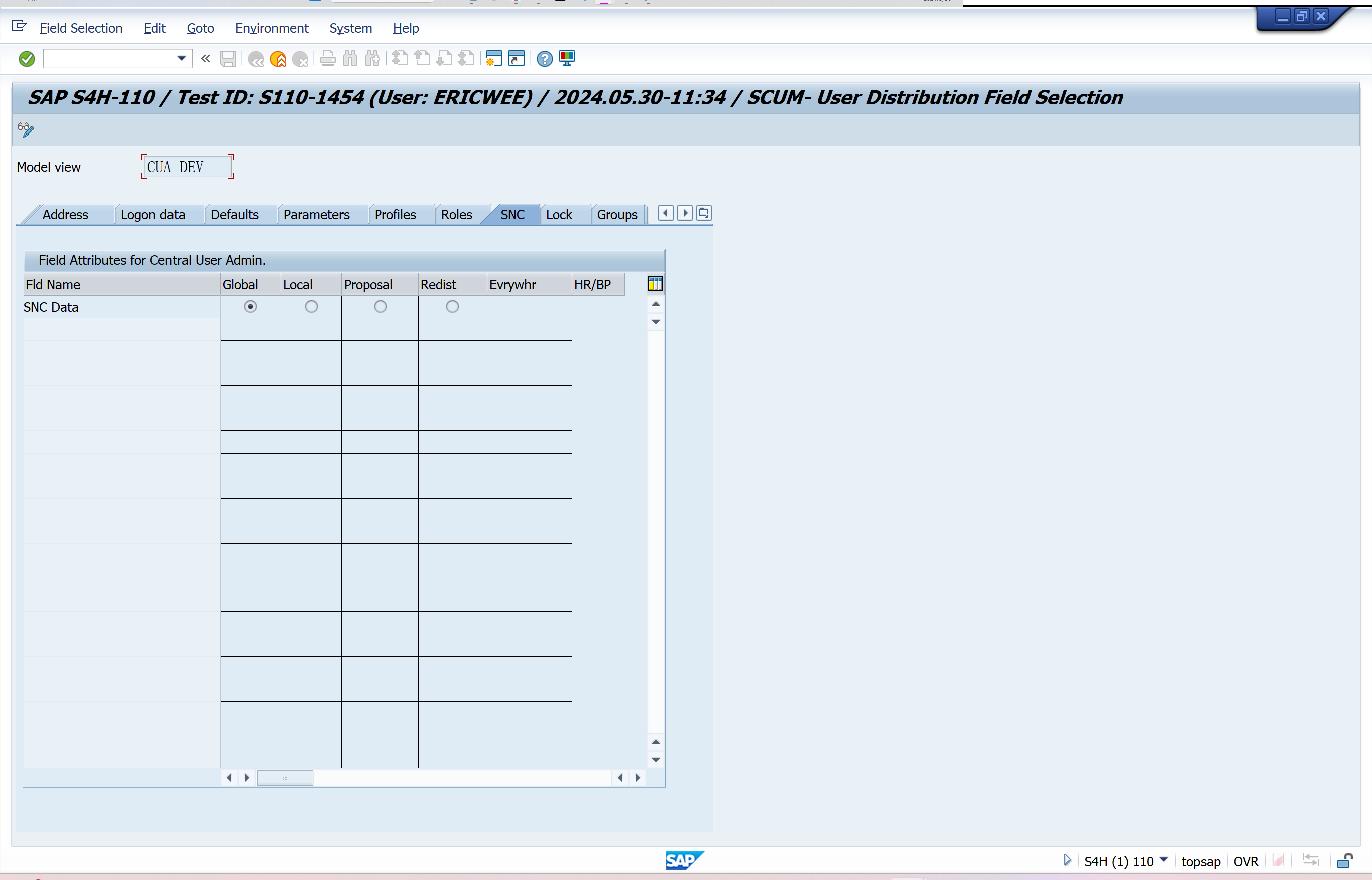Open the Customize Local Layout monitor icon
This screenshot has width=1372, height=880.
pos(567,58)
